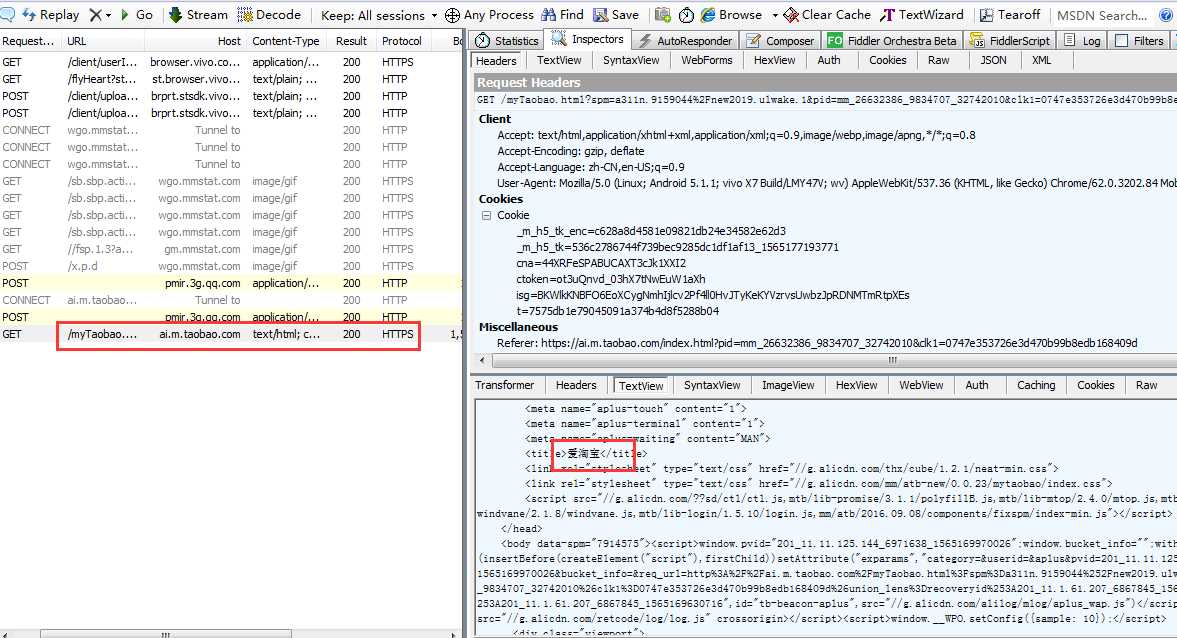
Task: Click the Tearoff toolbar button
Action: pos(1010,14)
